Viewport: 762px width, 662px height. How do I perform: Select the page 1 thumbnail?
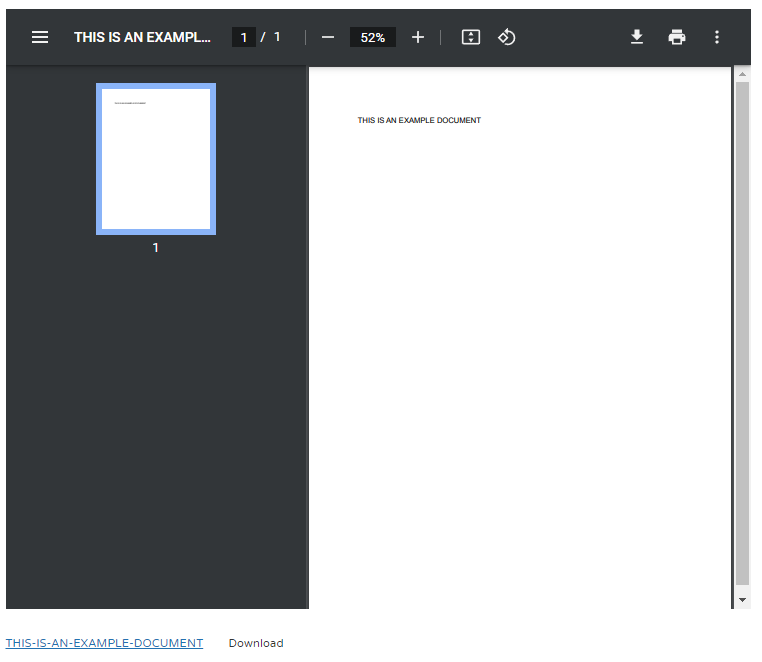tap(156, 159)
